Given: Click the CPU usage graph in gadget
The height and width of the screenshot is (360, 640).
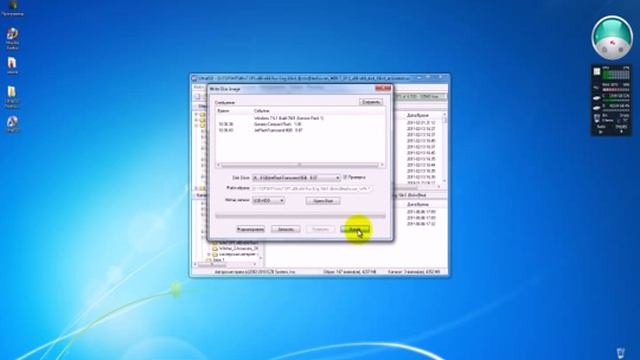Looking at the screenshot, I should point(616,74).
